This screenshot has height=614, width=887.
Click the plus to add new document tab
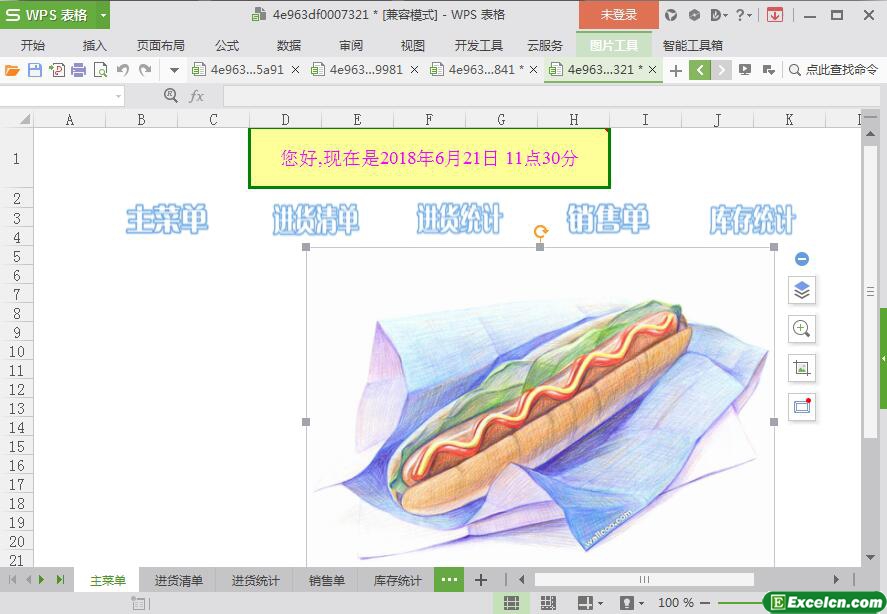pos(675,71)
